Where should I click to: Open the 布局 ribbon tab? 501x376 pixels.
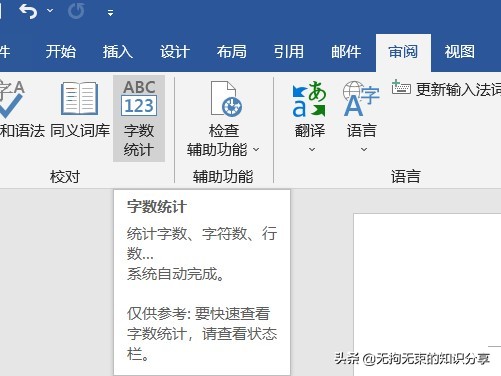[232, 52]
